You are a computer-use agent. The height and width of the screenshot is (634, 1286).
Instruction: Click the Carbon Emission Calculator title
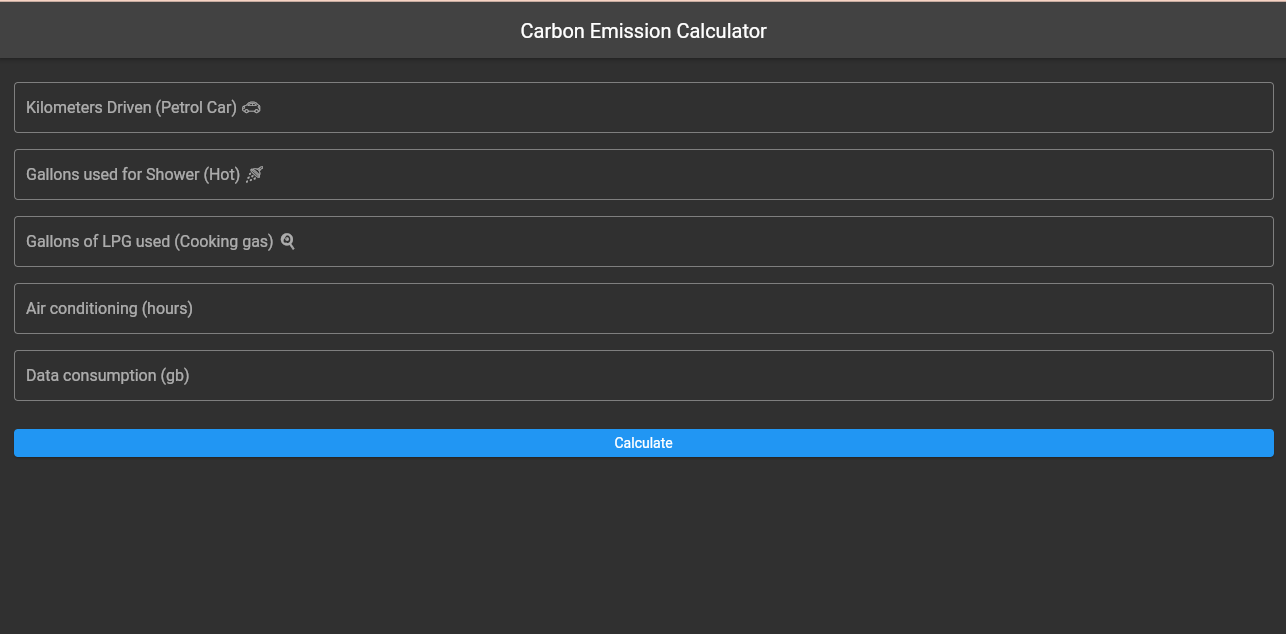pyautogui.click(x=643, y=31)
